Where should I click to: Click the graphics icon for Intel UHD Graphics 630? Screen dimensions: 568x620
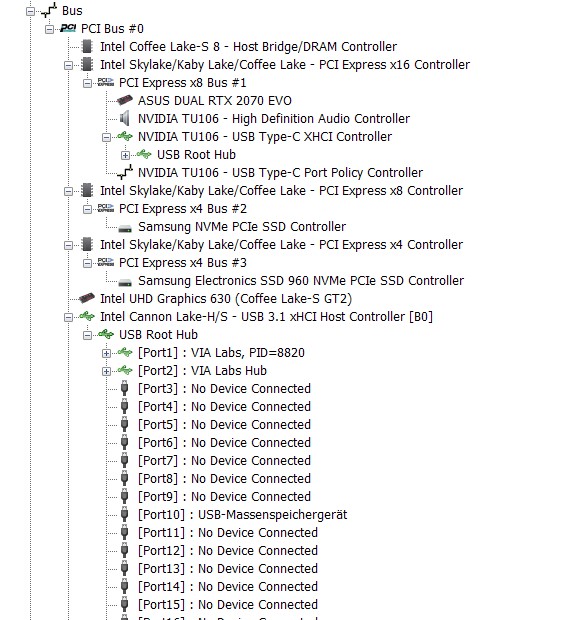pyautogui.click(x=87, y=299)
